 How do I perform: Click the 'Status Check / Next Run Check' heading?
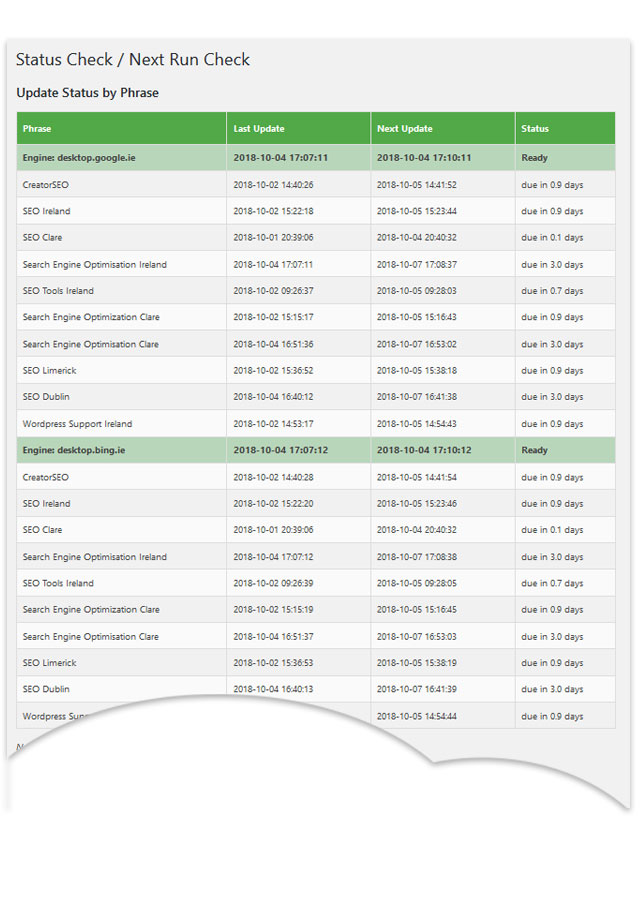(133, 60)
